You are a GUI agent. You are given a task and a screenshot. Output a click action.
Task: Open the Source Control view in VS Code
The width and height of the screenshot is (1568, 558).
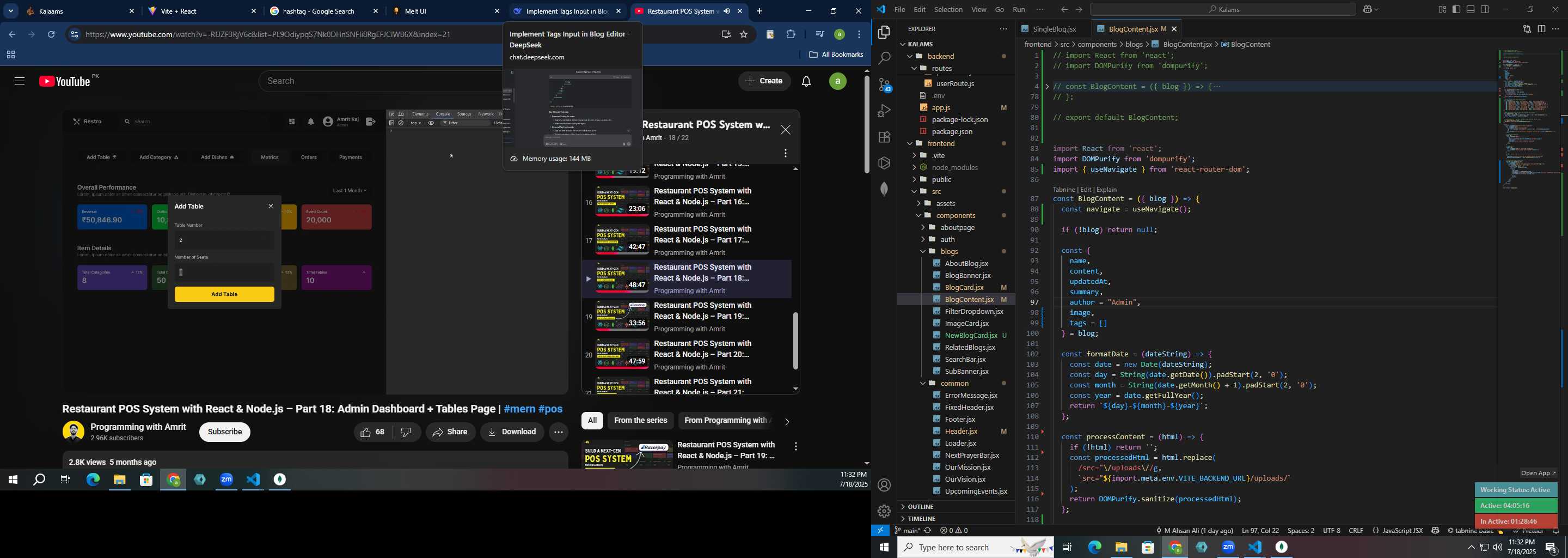click(x=884, y=84)
